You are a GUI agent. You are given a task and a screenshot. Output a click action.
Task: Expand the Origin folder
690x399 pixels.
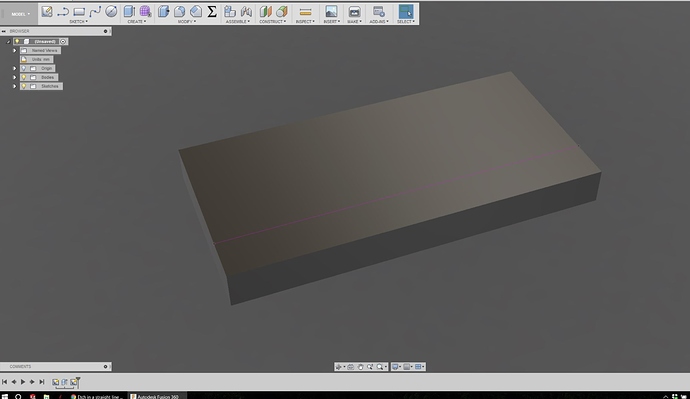[15, 68]
